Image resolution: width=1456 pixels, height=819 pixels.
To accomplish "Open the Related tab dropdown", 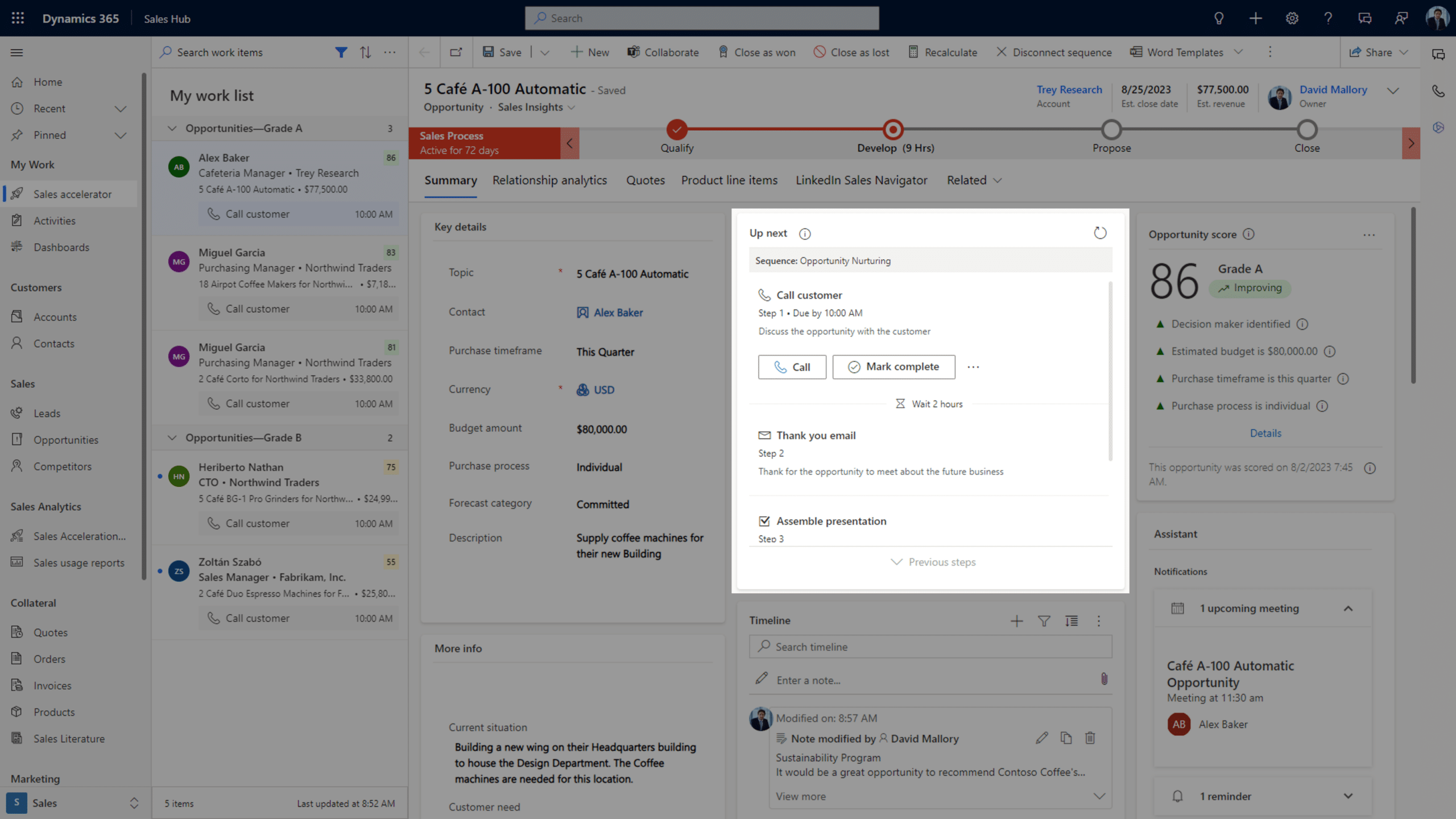I will click(974, 180).
